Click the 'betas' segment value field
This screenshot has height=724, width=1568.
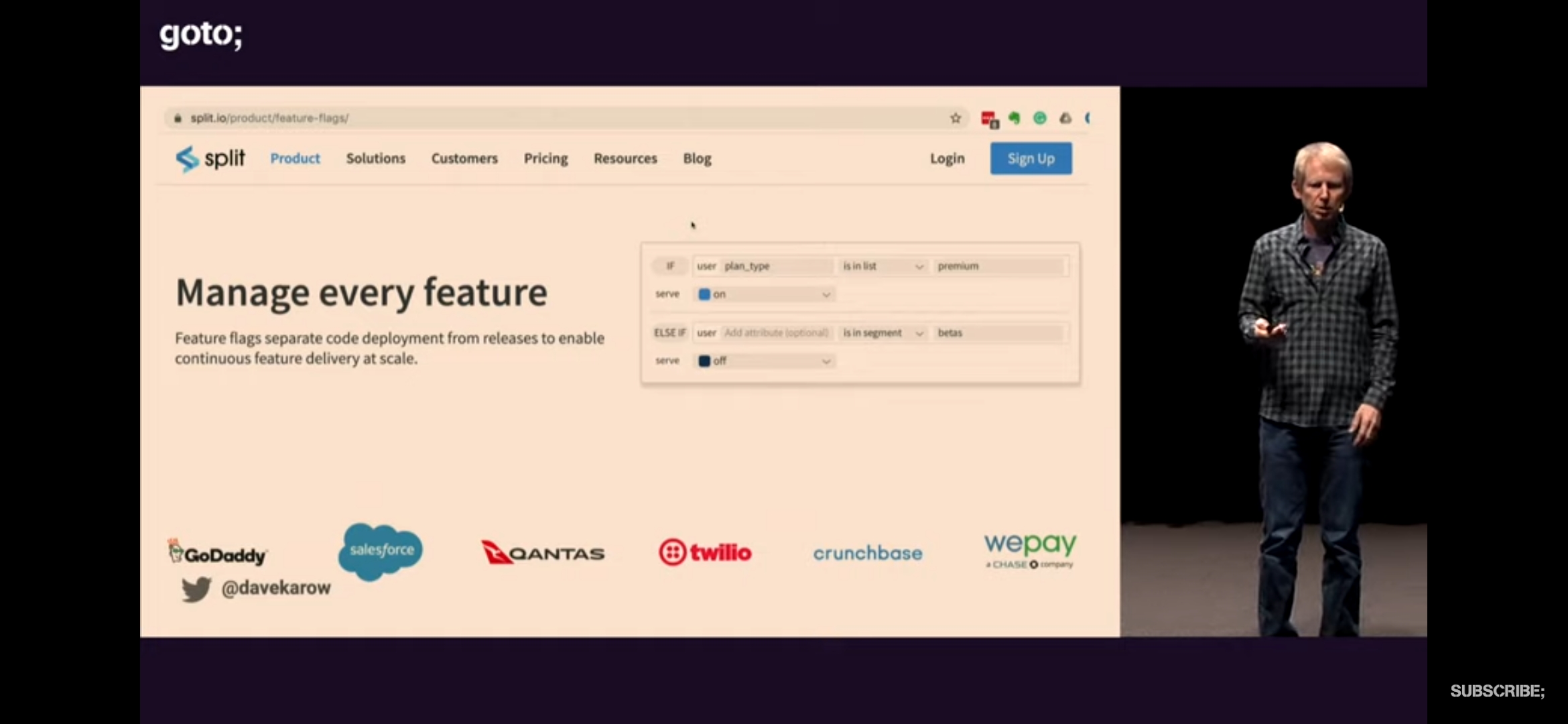click(1000, 333)
